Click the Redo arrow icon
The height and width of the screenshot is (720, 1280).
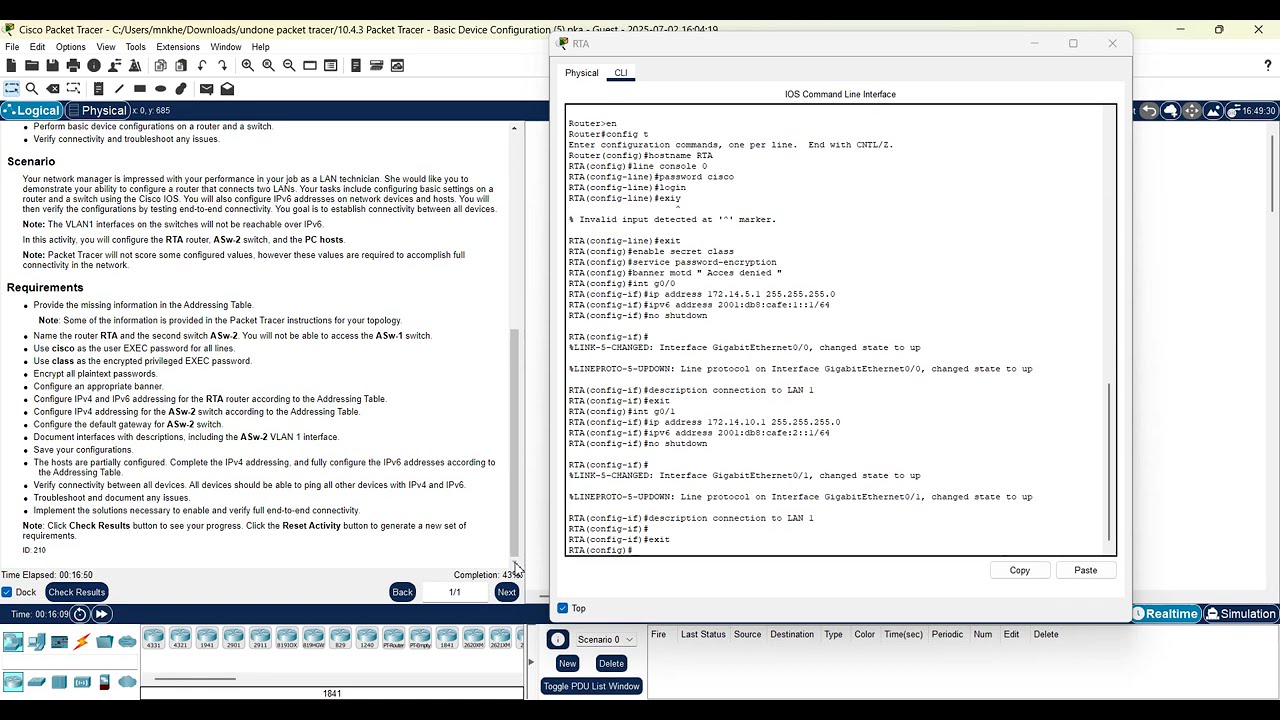coord(222,65)
